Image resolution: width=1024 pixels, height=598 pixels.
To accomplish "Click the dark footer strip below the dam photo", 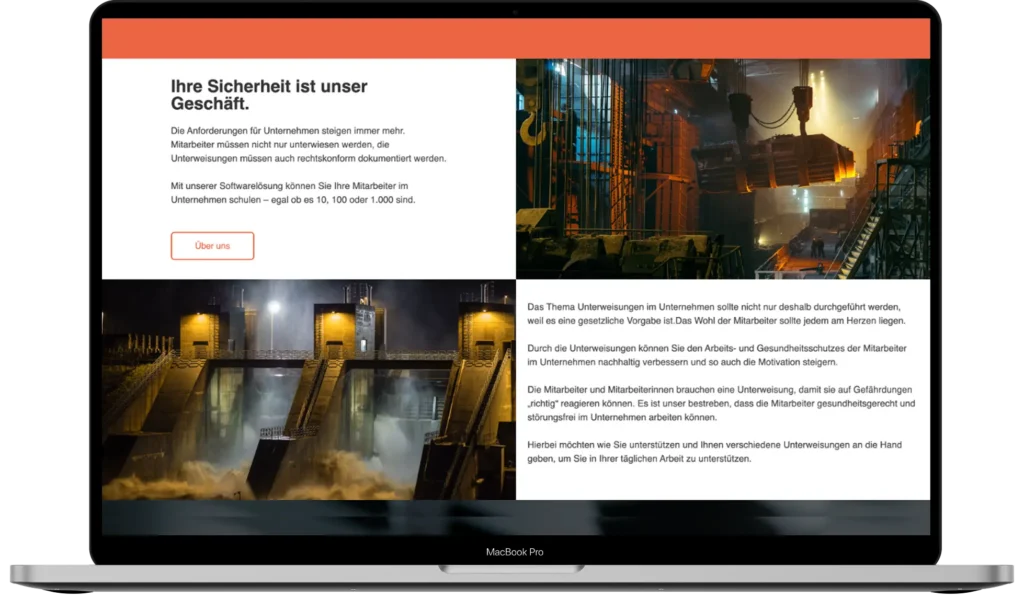I will tap(516, 518).
